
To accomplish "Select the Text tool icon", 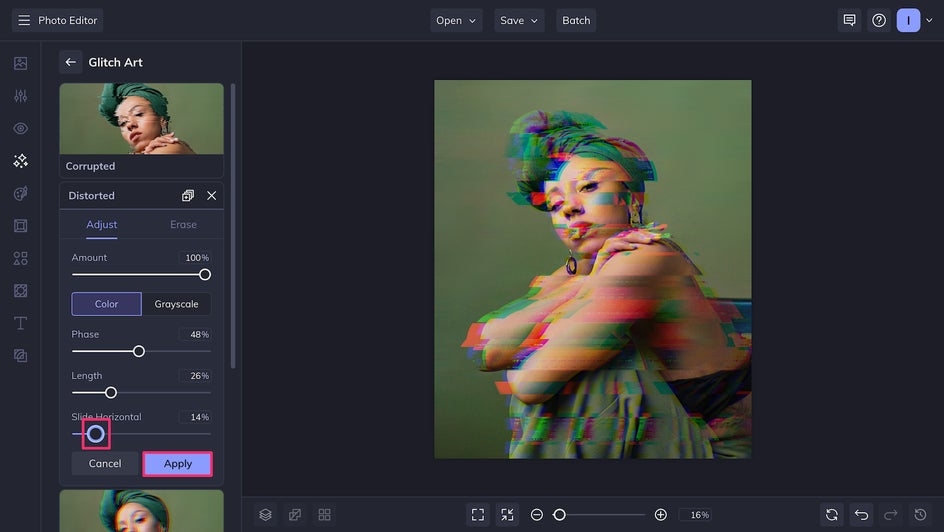I will [20, 323].
